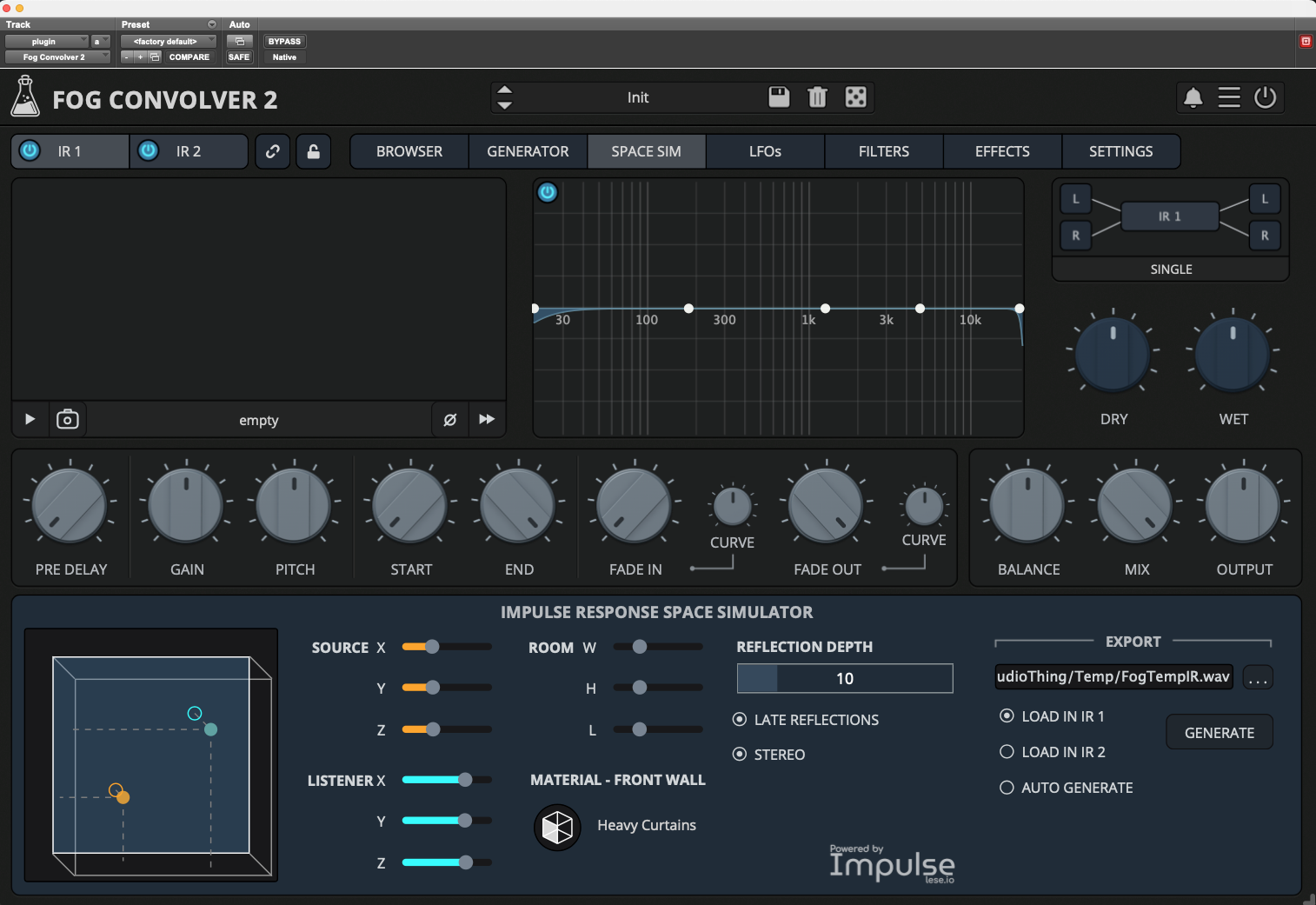This screenshot has height=905, width=1316.
Task: Click the SAFE automation button
Action: click(x=239, y=57)
